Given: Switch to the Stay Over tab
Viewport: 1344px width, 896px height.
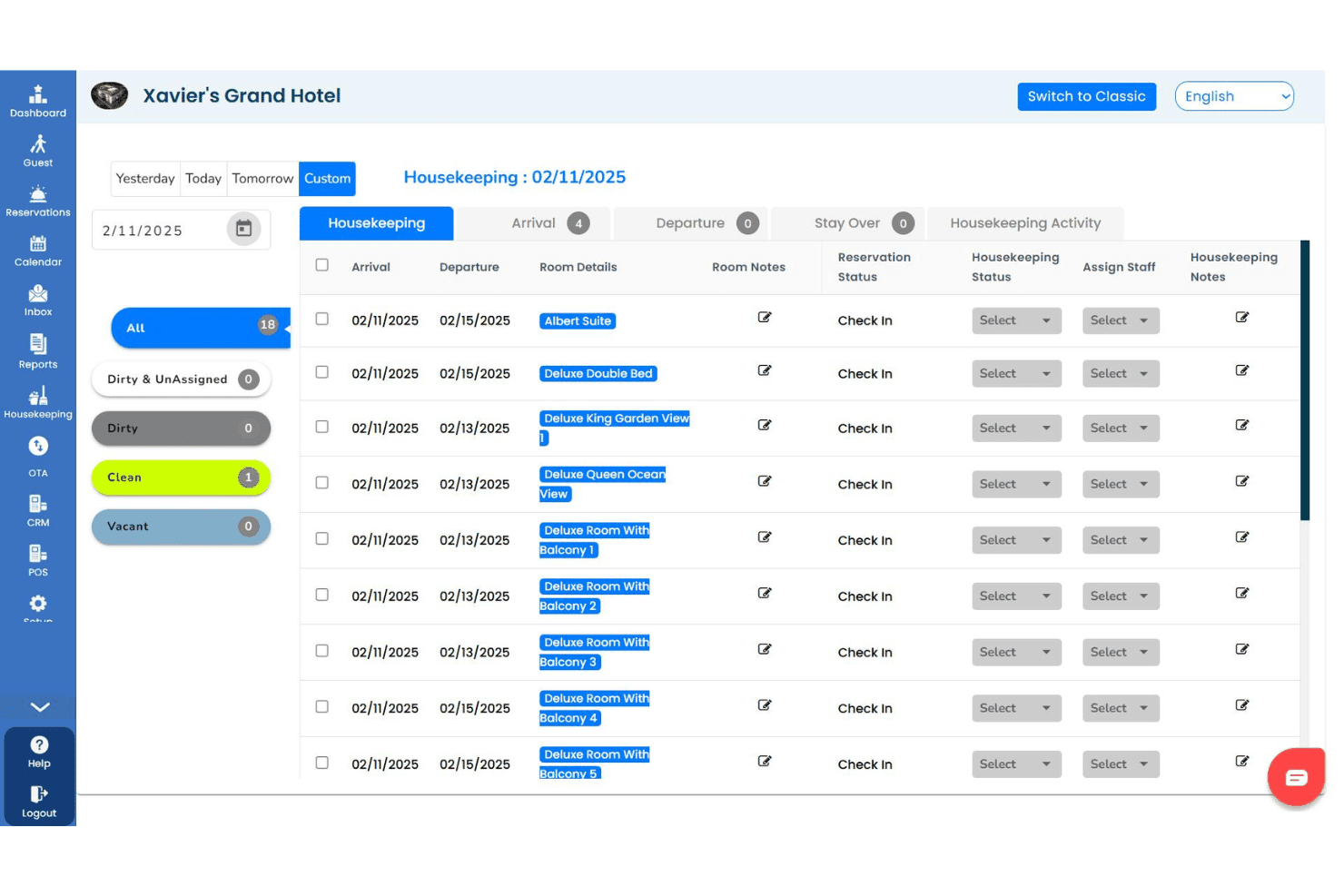Looking at the screenshot, I should point(847,223).
